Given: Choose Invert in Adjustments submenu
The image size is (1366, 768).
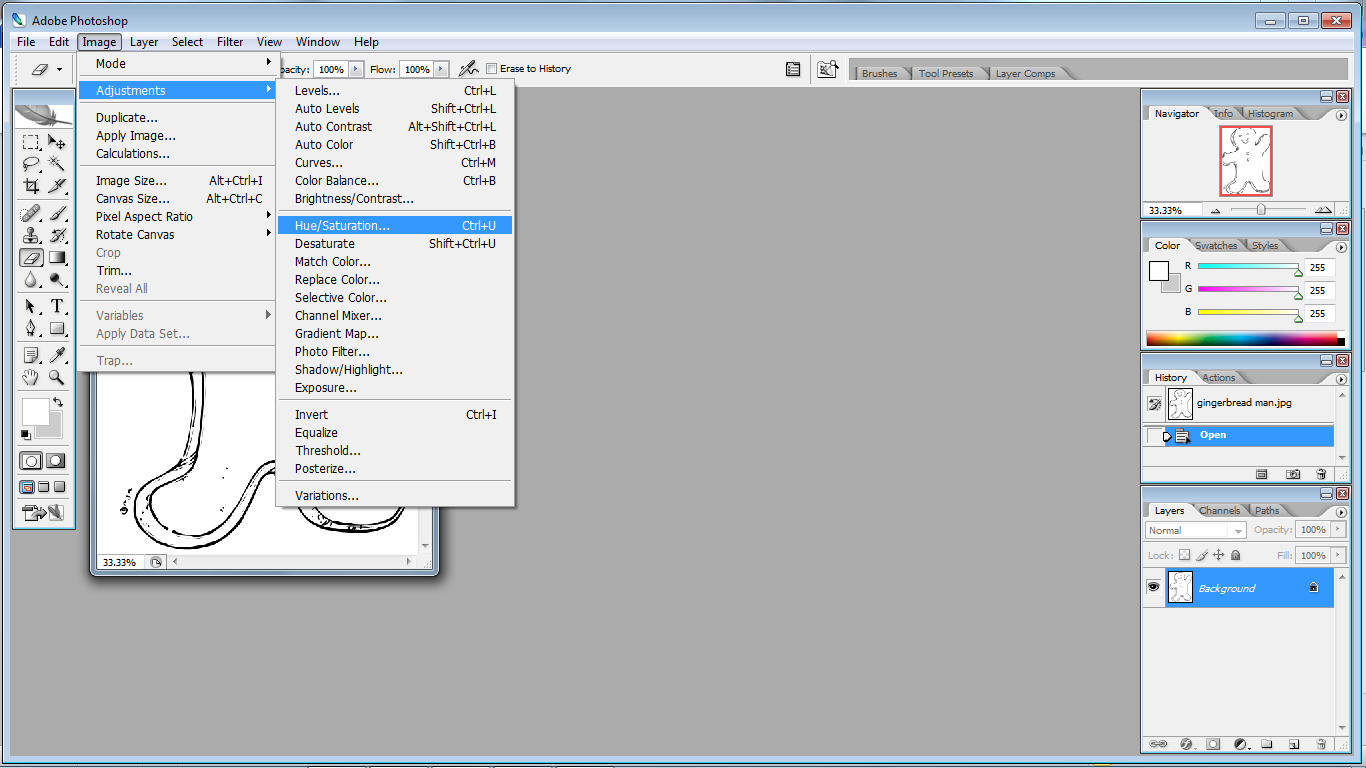Looking at the screenshot, I should pos(395,415).
